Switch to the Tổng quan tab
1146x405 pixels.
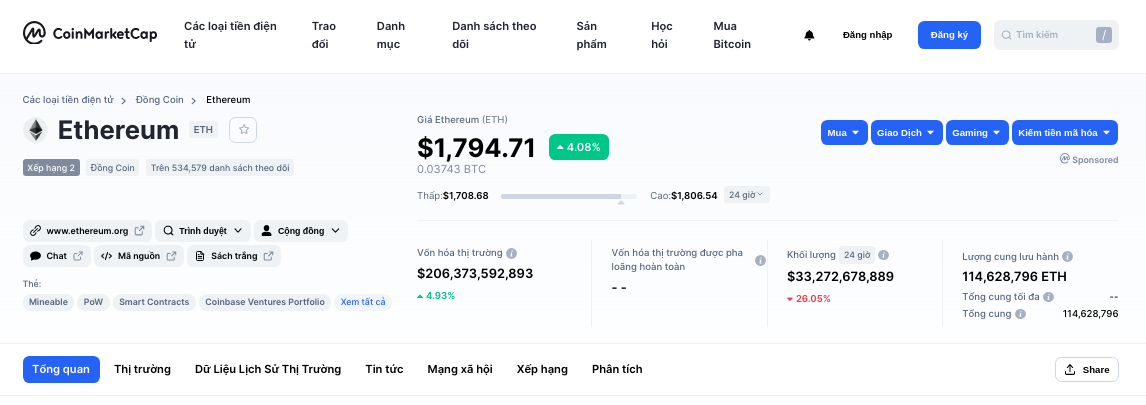click(61, 369)
